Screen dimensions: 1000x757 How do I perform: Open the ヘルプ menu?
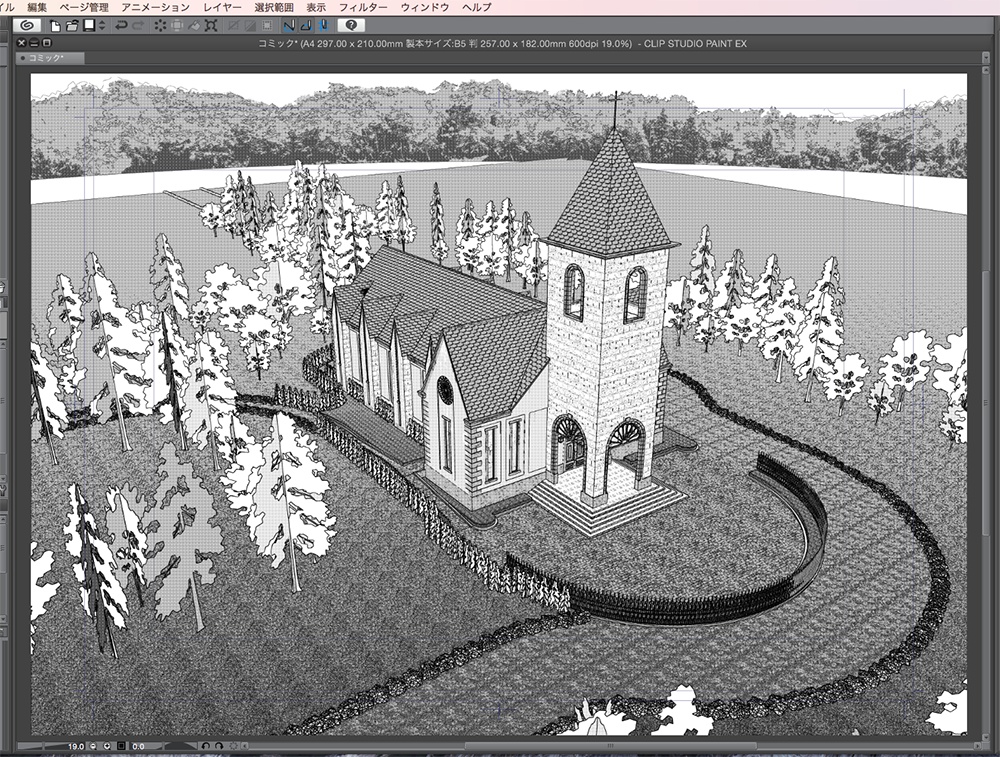[x=477, y=7]
